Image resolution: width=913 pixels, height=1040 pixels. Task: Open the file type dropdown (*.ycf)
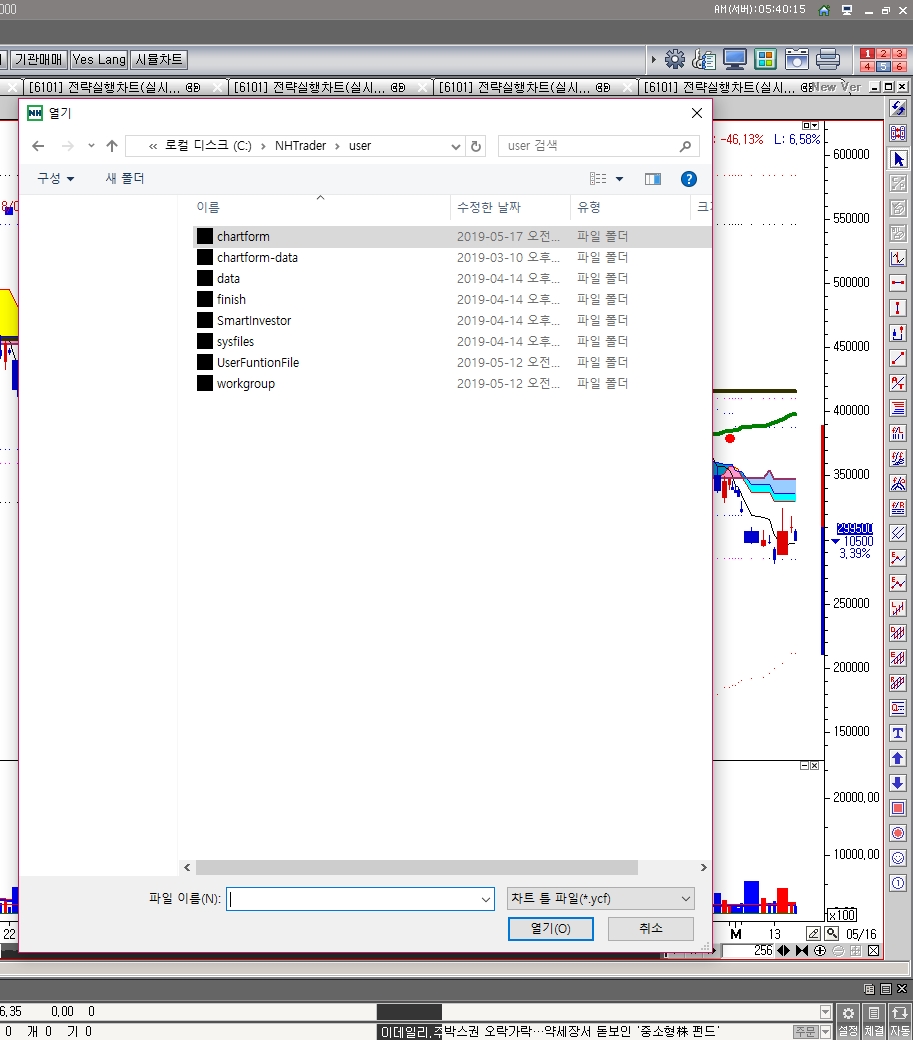pyautogui.click(x=600, y=899)
